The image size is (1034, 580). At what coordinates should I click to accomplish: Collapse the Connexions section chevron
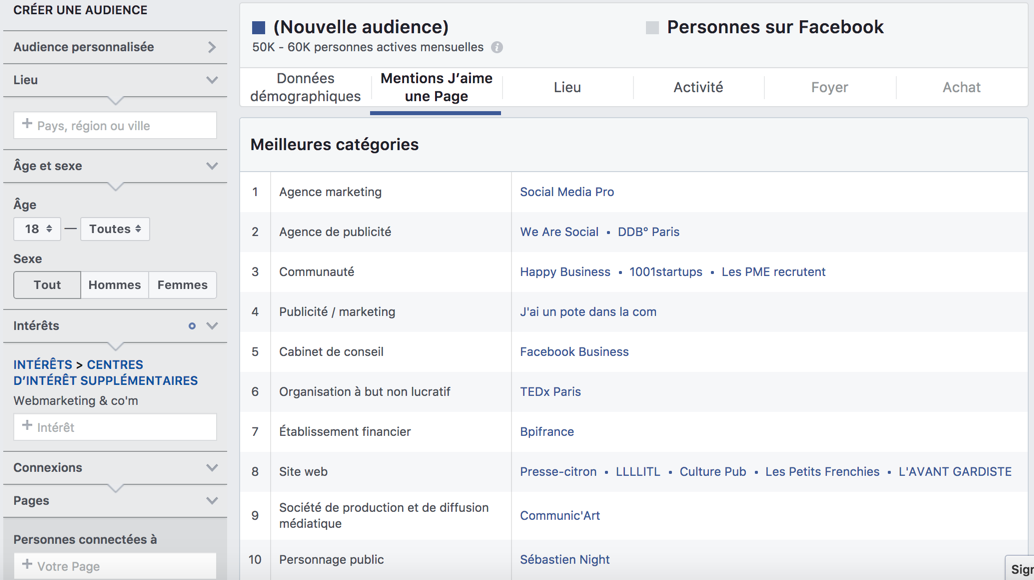(x=212, y=468)
